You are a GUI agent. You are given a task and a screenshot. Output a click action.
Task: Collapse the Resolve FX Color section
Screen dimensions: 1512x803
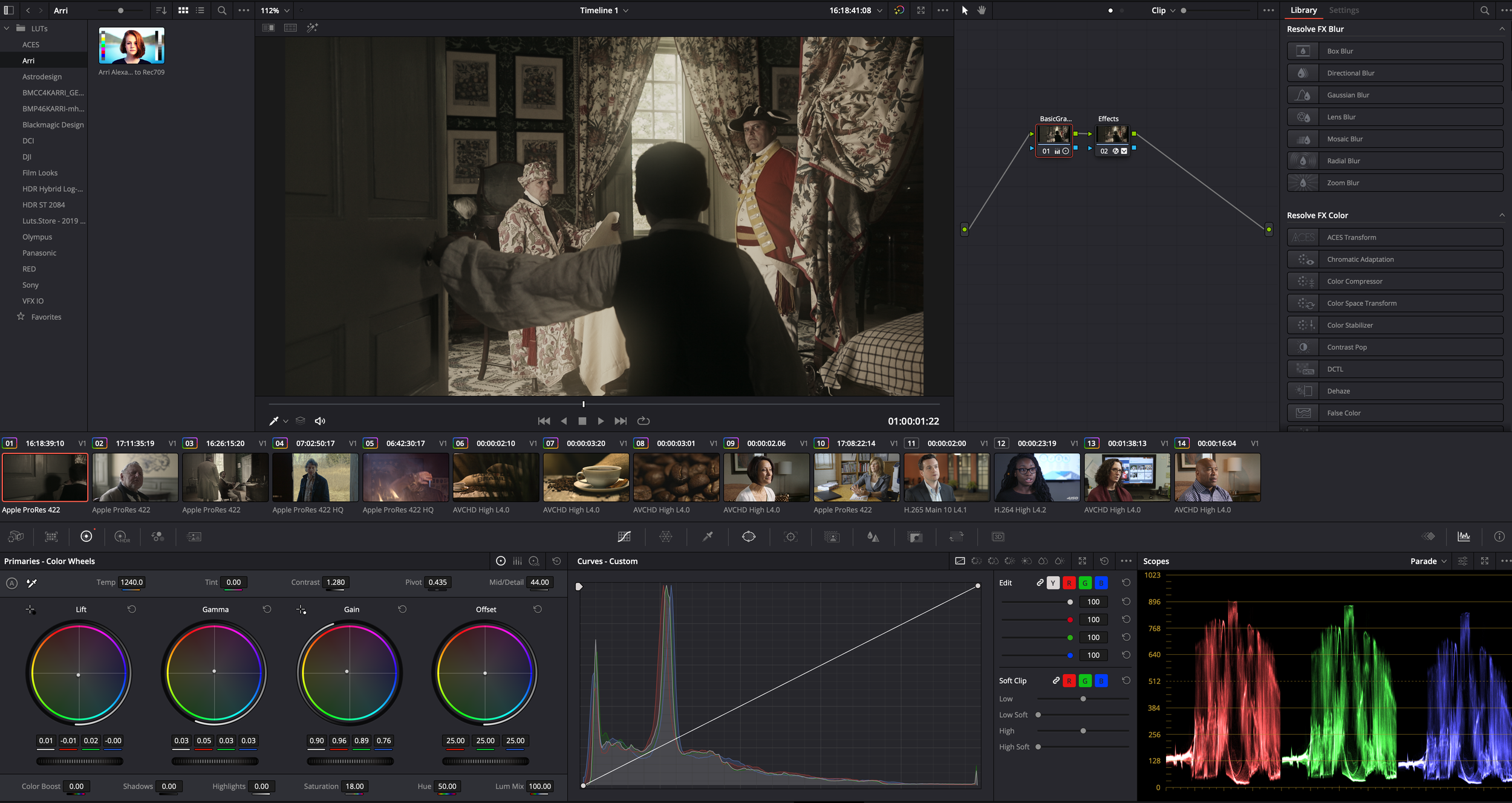(x=1502, y=215)
